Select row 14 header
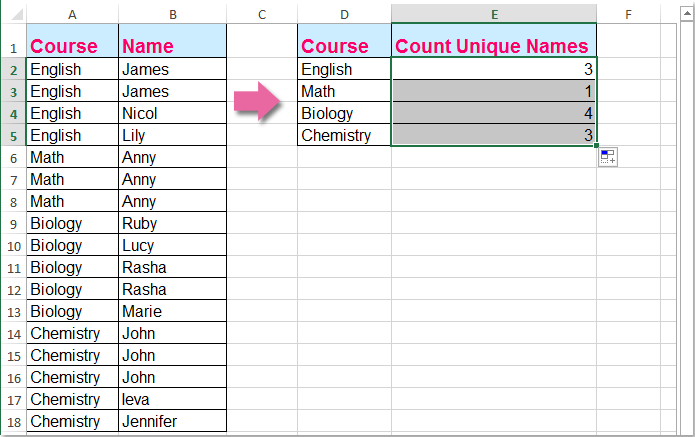 click(13, 333)
